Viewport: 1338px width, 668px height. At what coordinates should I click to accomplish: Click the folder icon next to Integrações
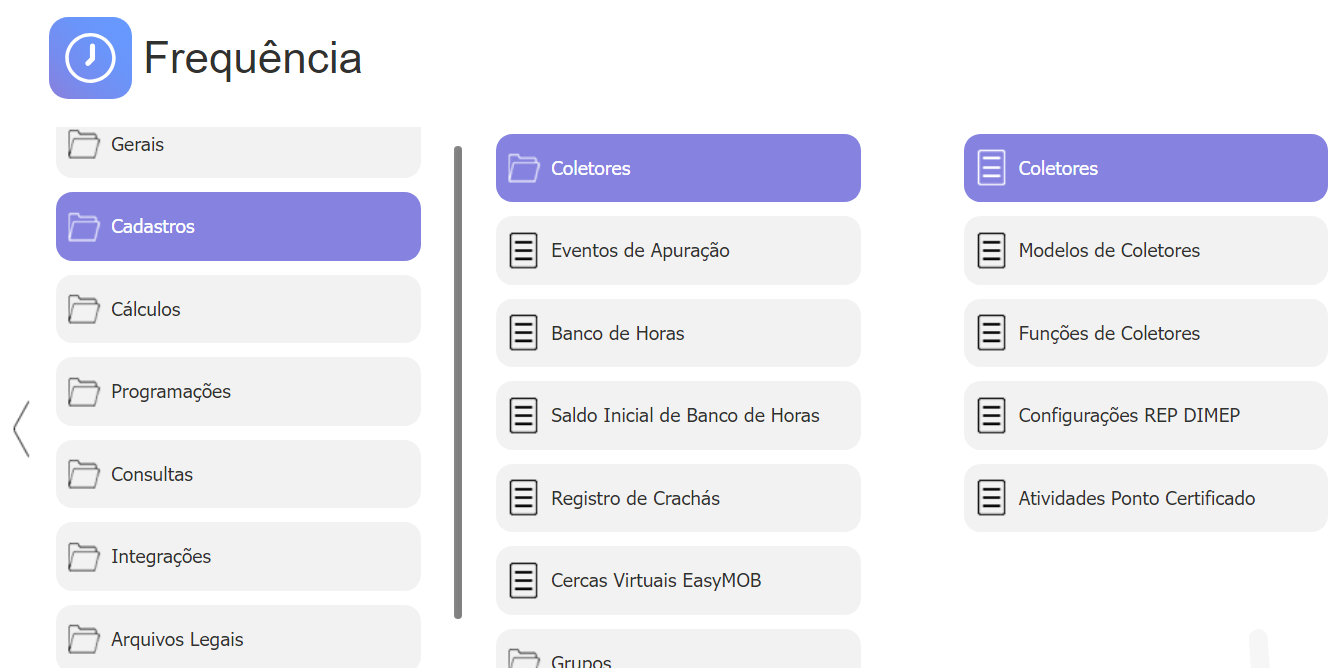[84, 557]
